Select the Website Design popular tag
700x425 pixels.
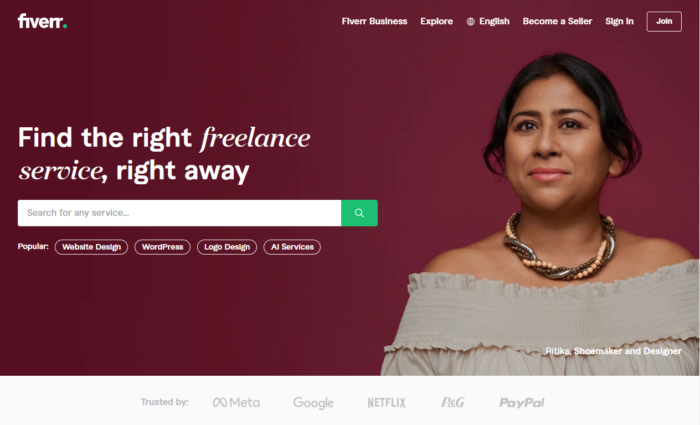click(91, 247)
